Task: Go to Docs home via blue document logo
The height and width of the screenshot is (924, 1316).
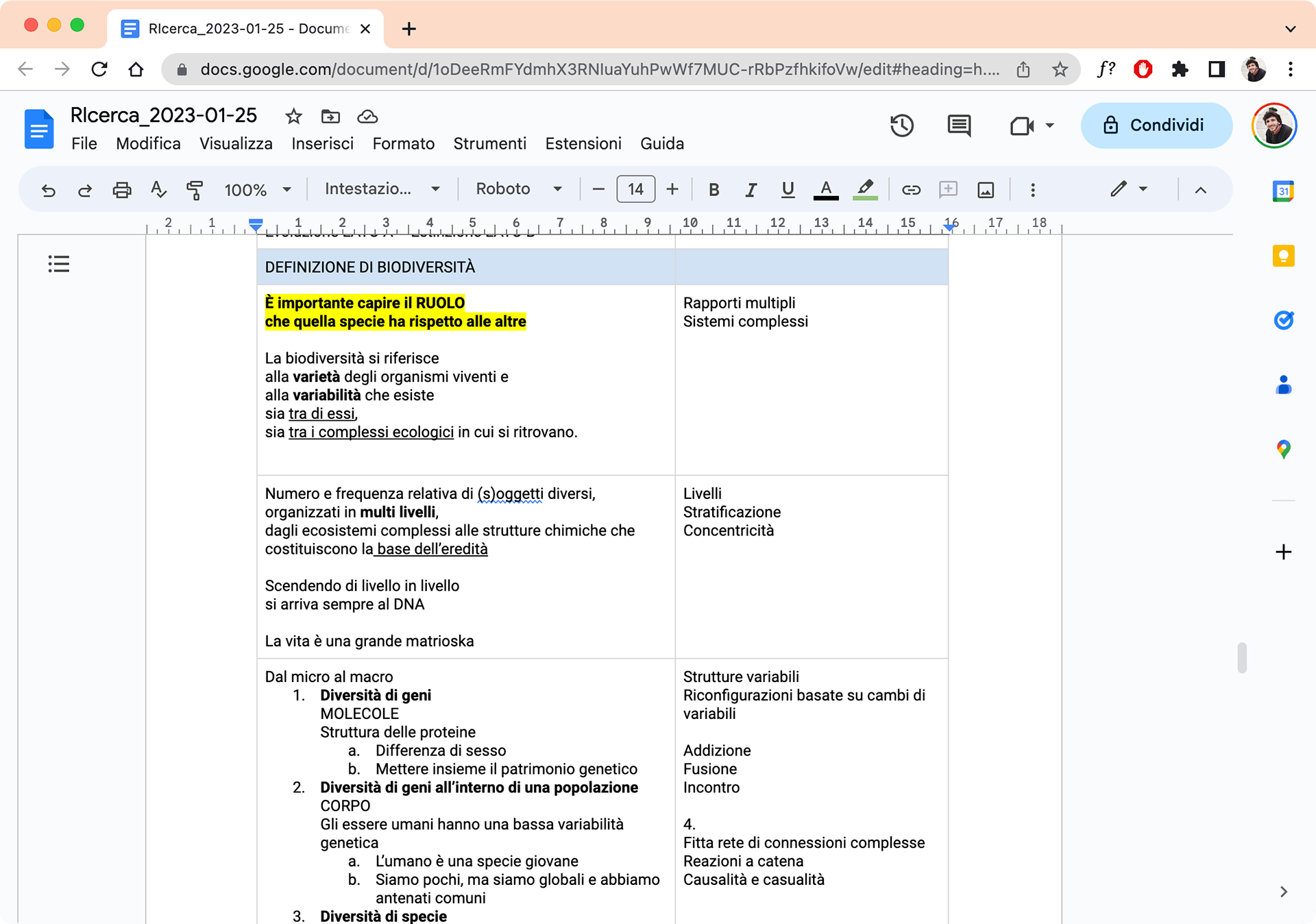Action: tap(39, 128)
